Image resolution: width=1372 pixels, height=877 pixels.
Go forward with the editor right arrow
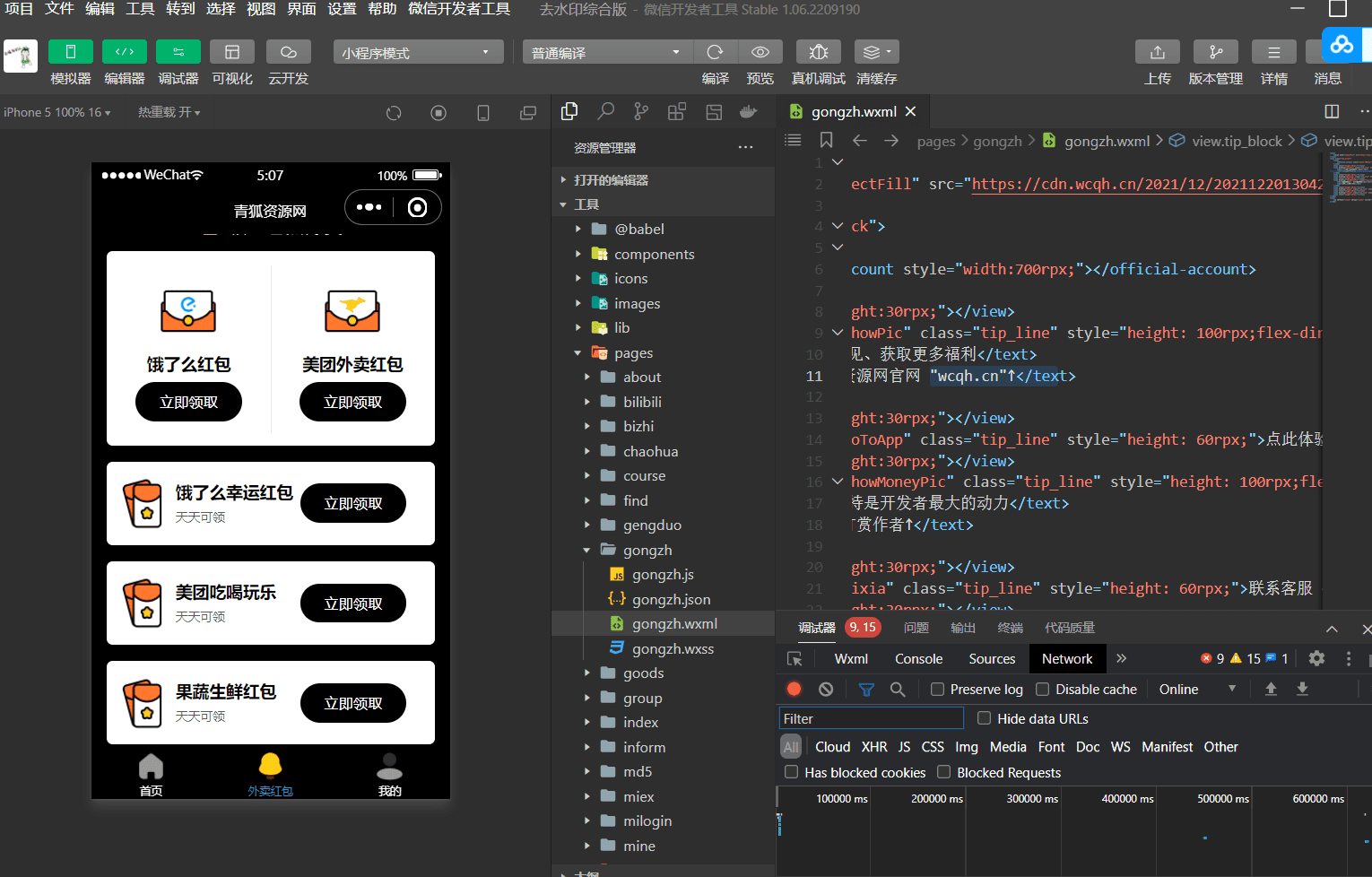pyautogui.click(x=890, y=140)
